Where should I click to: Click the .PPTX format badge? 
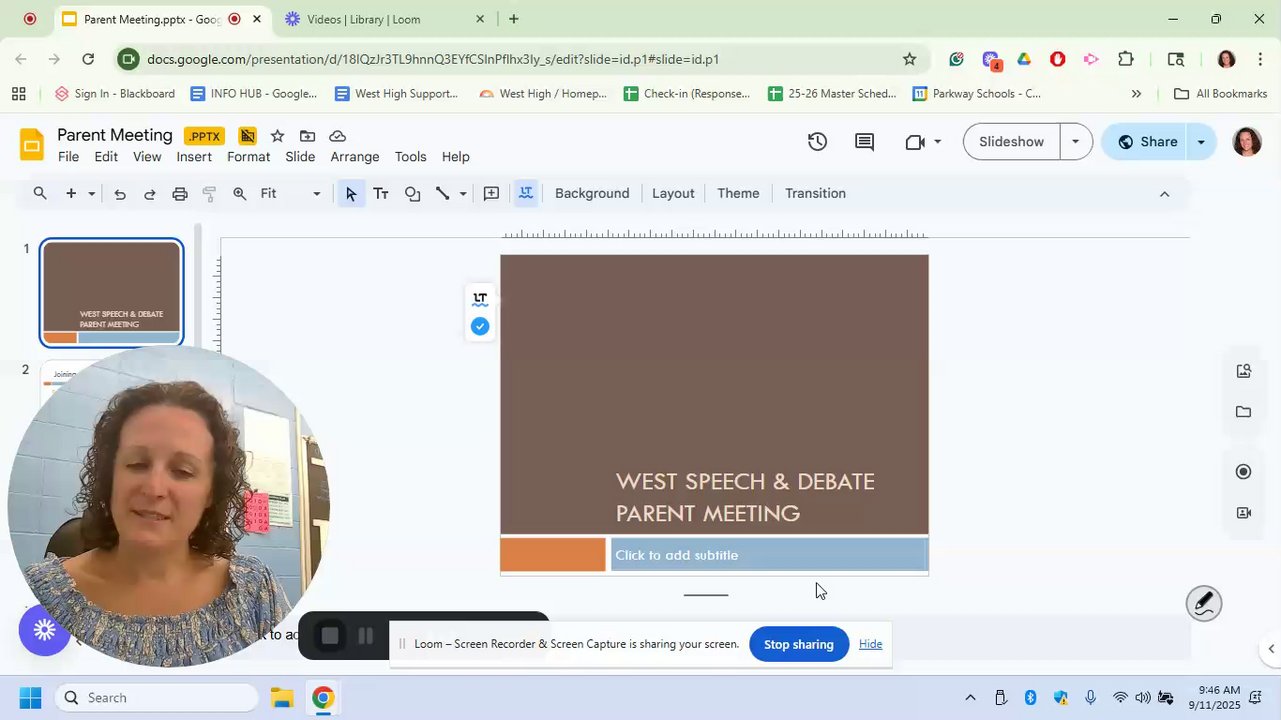(204, 136)
